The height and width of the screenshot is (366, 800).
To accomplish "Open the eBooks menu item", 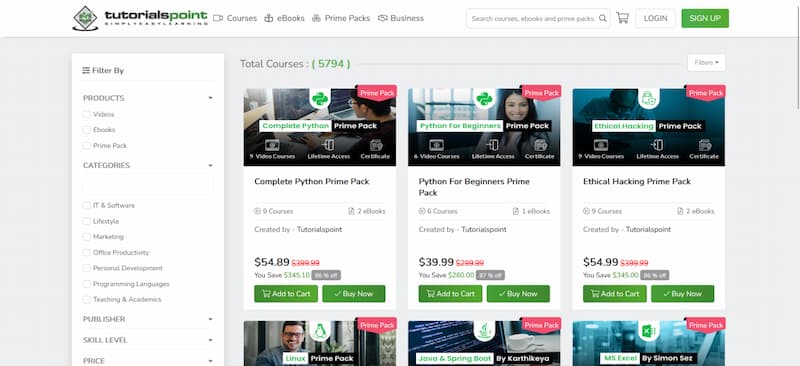I will (x=284, y=18).
